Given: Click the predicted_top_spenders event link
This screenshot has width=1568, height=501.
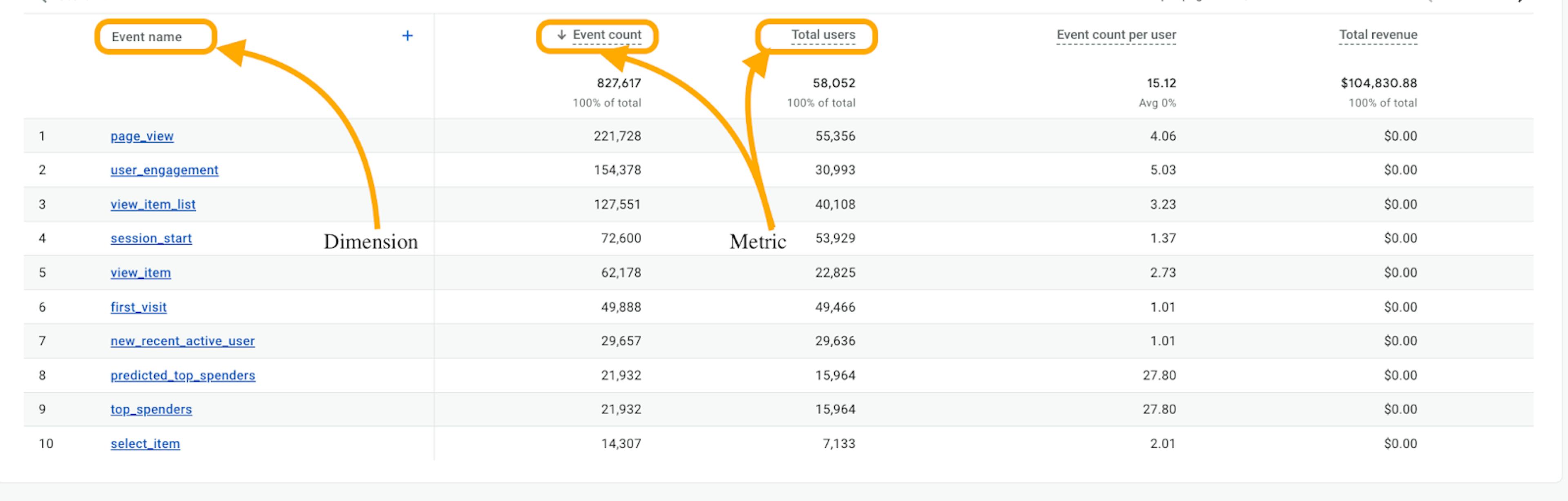Looking at the screenshot, I should pos(183,376).
